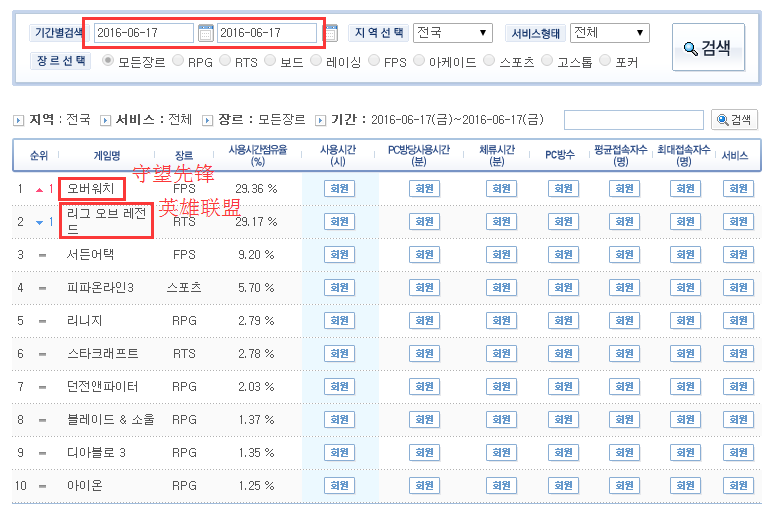Viewport: 779px width, 519px height.
Task: Click 회원 icon in 사용시간 column for 오버워치
Action: pyautogui.click(x=338, y=188)
